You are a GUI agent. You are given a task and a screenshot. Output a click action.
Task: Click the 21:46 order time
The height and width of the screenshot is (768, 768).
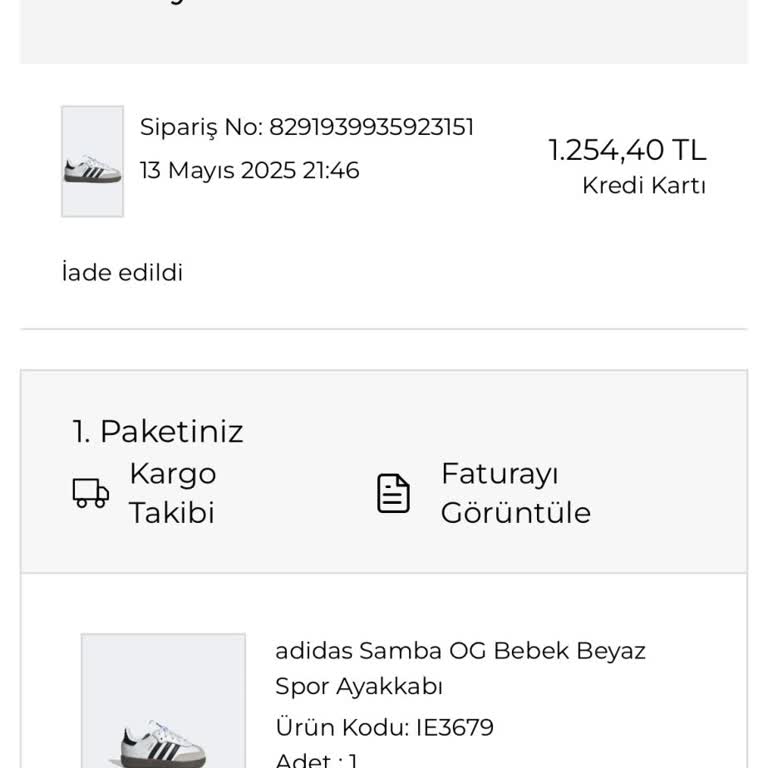(330, 170)
